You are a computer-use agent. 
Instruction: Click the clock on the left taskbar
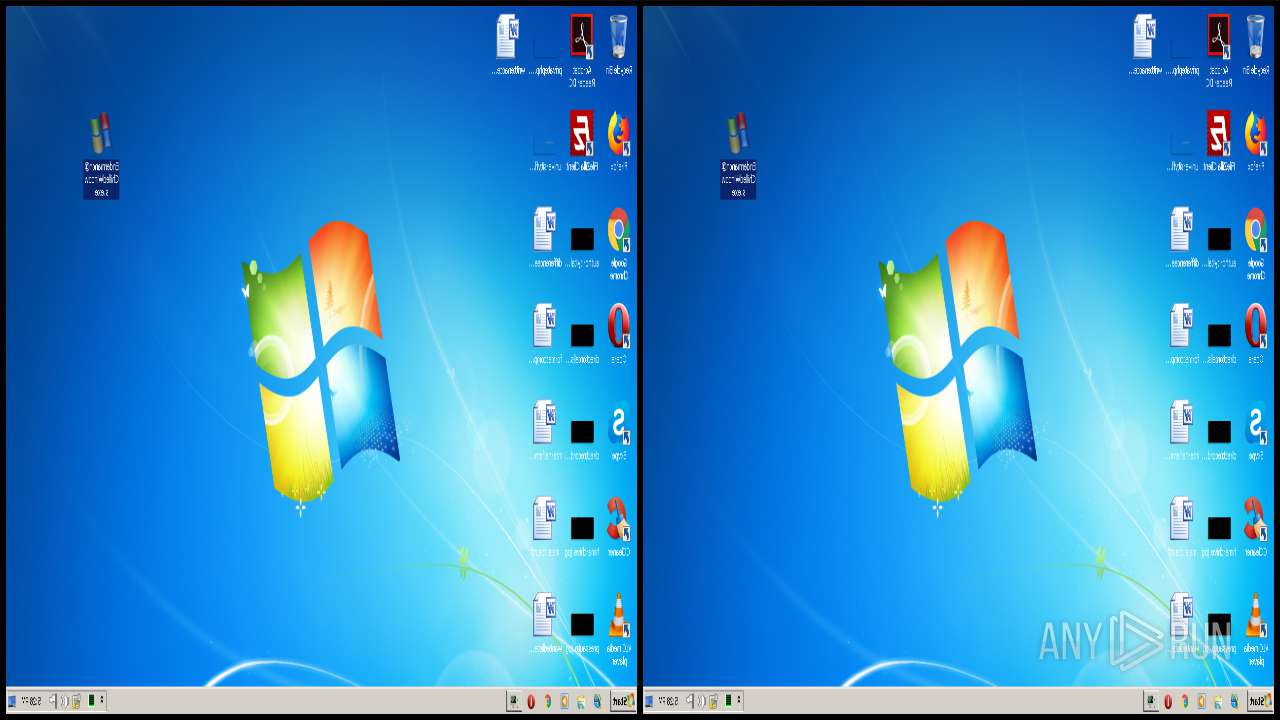click(34, 701)
